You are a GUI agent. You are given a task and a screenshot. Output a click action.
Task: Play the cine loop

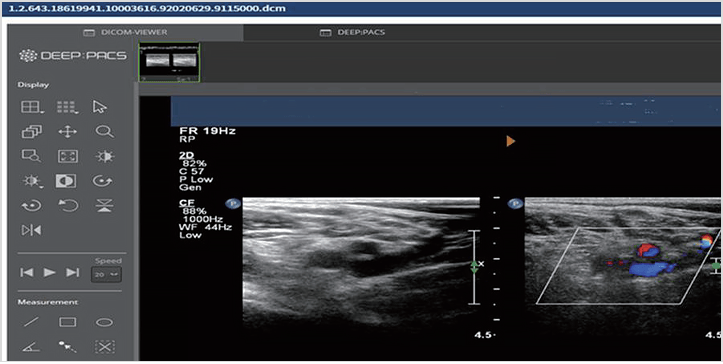tap(49, 273)
